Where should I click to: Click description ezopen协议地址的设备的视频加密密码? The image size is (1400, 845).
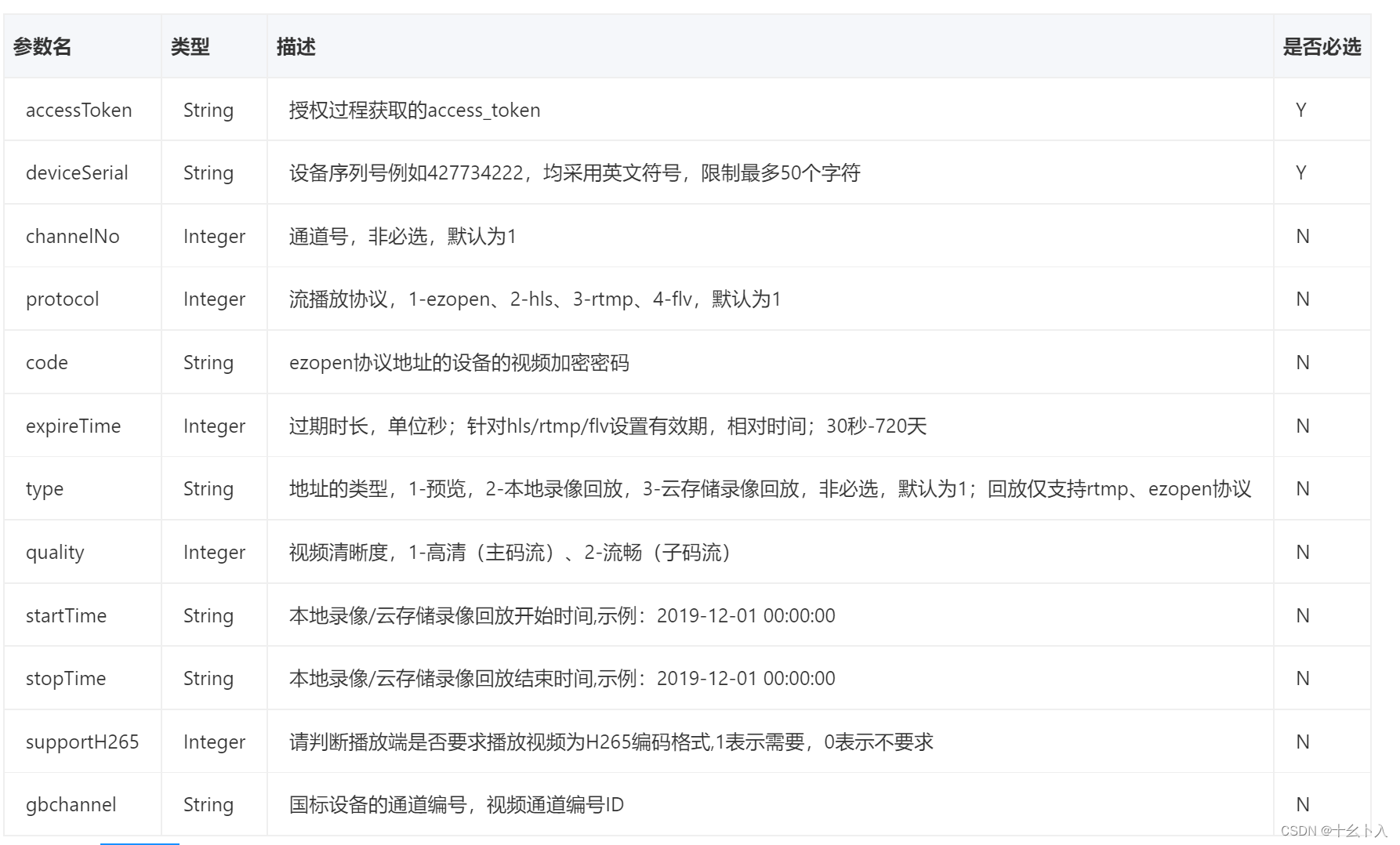pyautogui.click(x=459, y=363)
